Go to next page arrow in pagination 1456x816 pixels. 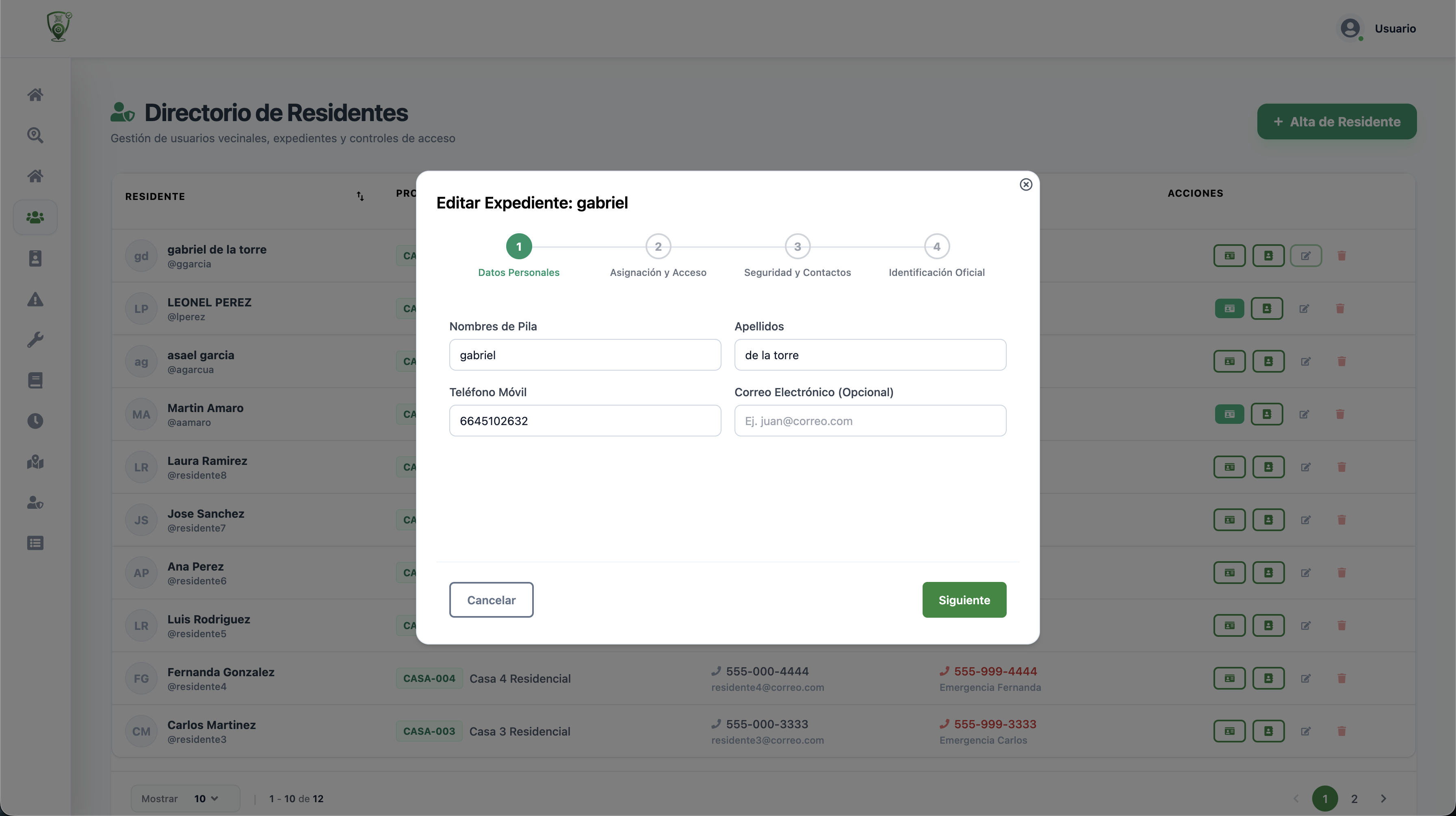coord(1383,799)
